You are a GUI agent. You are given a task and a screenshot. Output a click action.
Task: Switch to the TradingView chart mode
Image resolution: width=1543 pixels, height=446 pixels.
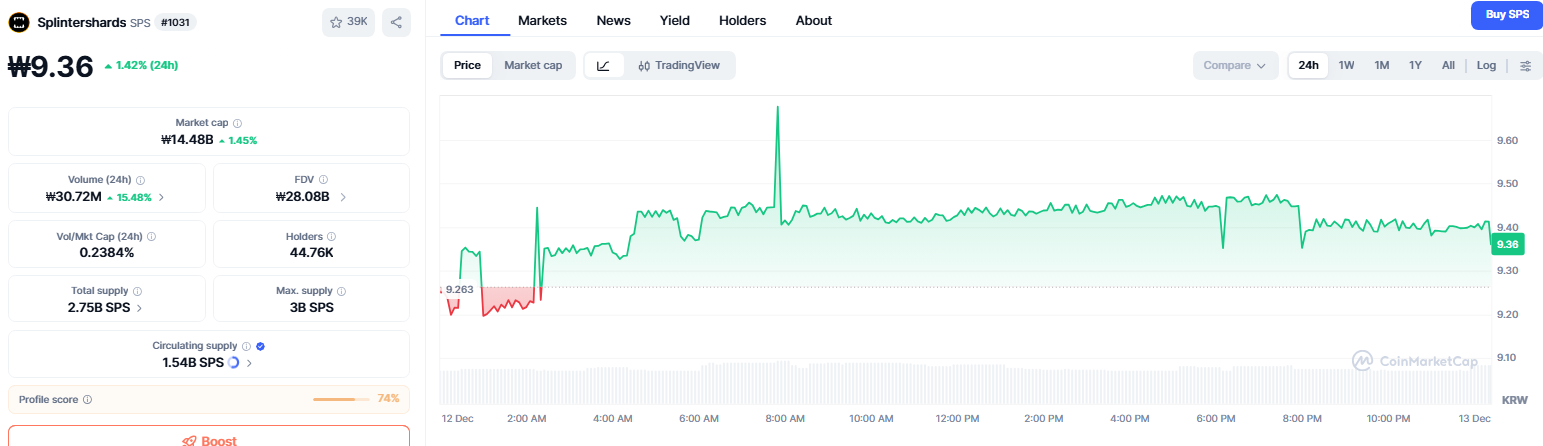click(679, 65)
